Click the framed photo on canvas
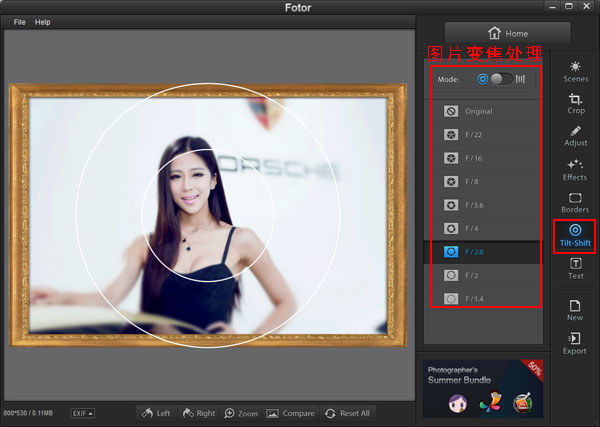Image resolution: width=600 pixels, height=427 pixels. pyautogui.click(x=208, y=215)
